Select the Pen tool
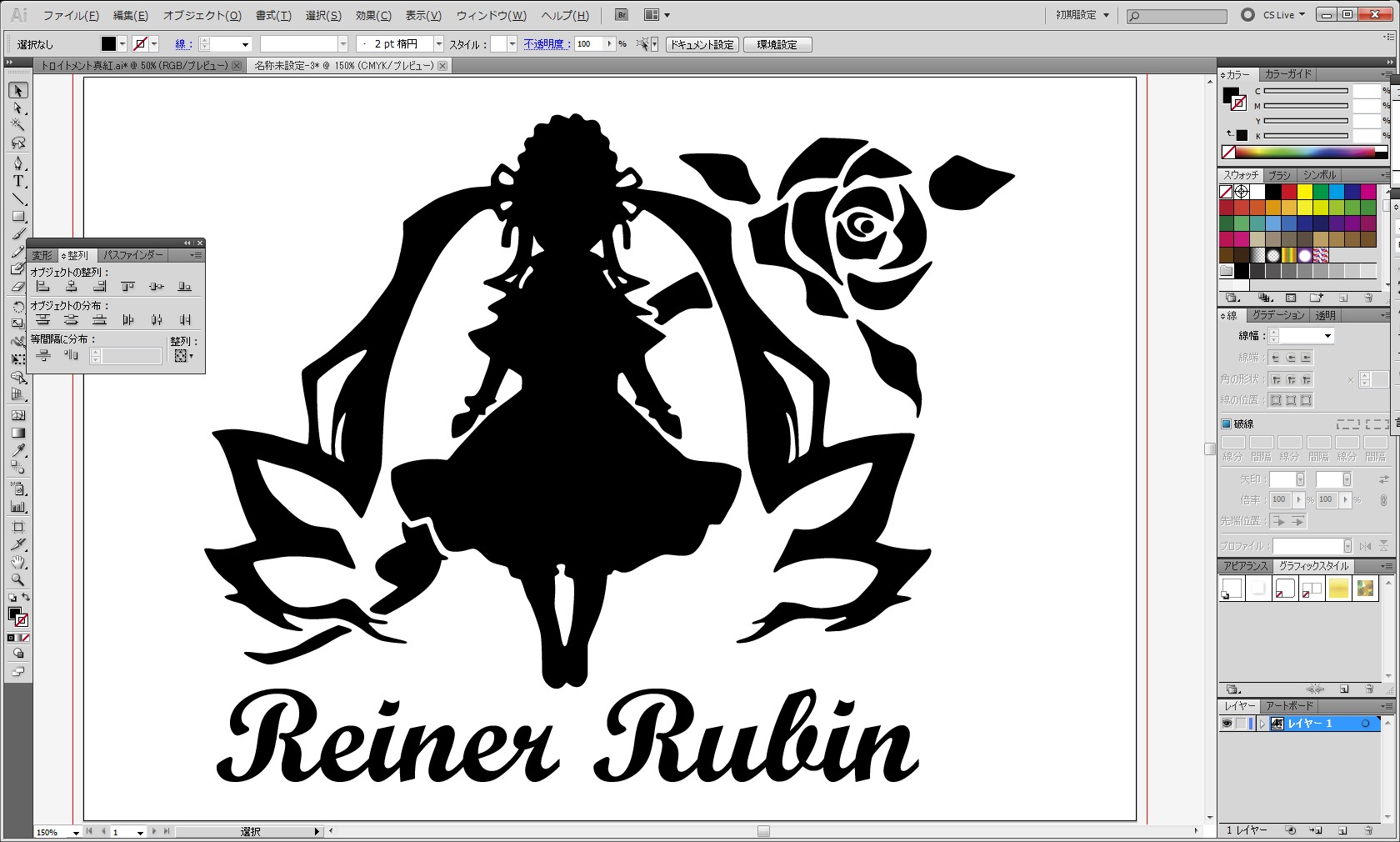 tap(18, 163)
